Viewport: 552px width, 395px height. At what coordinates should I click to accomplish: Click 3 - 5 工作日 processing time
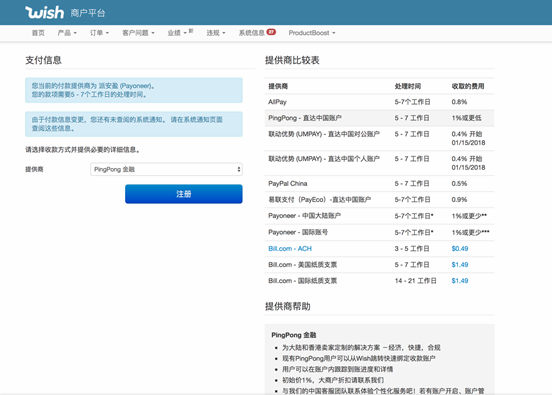pyautogui.click(x=412, y=249)
